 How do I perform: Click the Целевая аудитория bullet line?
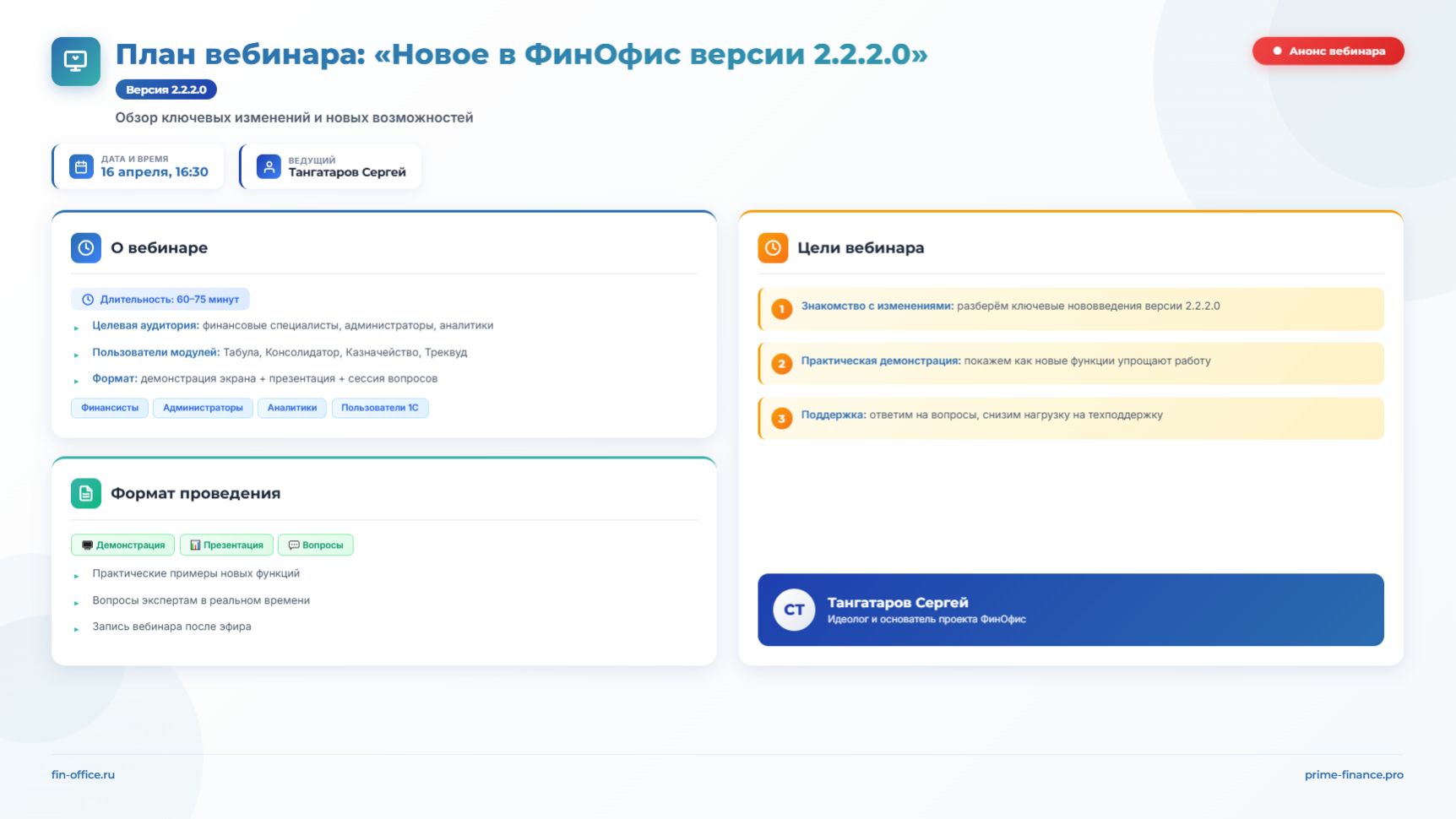pyautogui.click(x=292, y=326)
